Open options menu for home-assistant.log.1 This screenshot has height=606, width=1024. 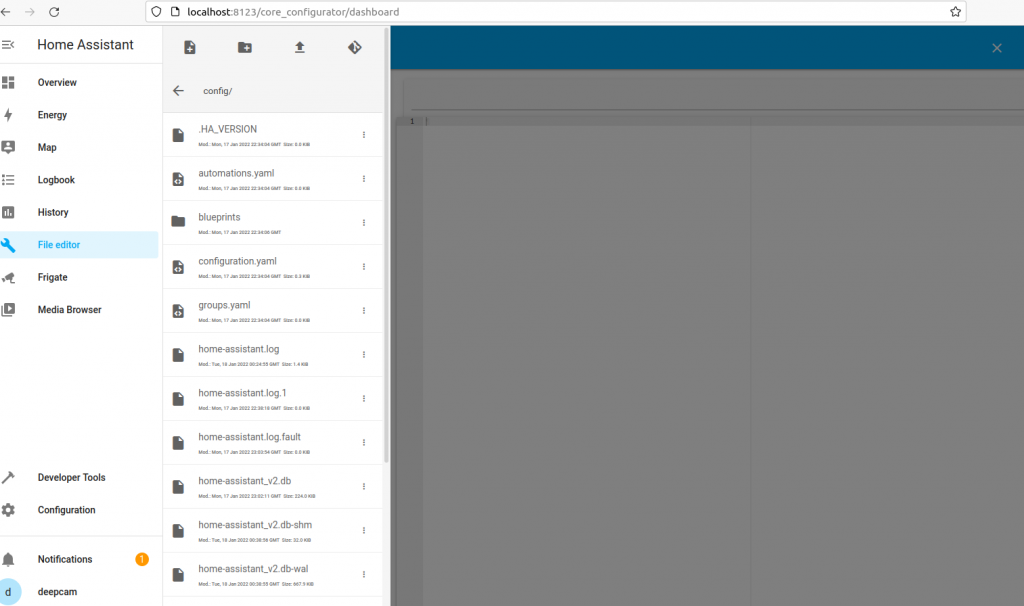pyautogui.click(x=364, y=398)
